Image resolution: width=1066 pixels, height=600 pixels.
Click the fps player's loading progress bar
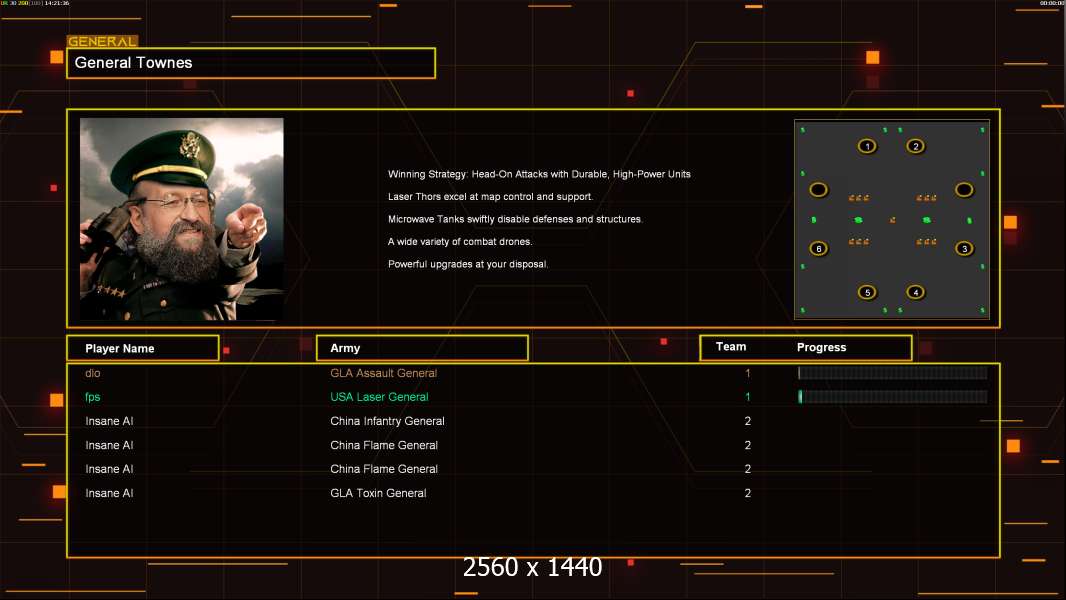tap(893, 397)
